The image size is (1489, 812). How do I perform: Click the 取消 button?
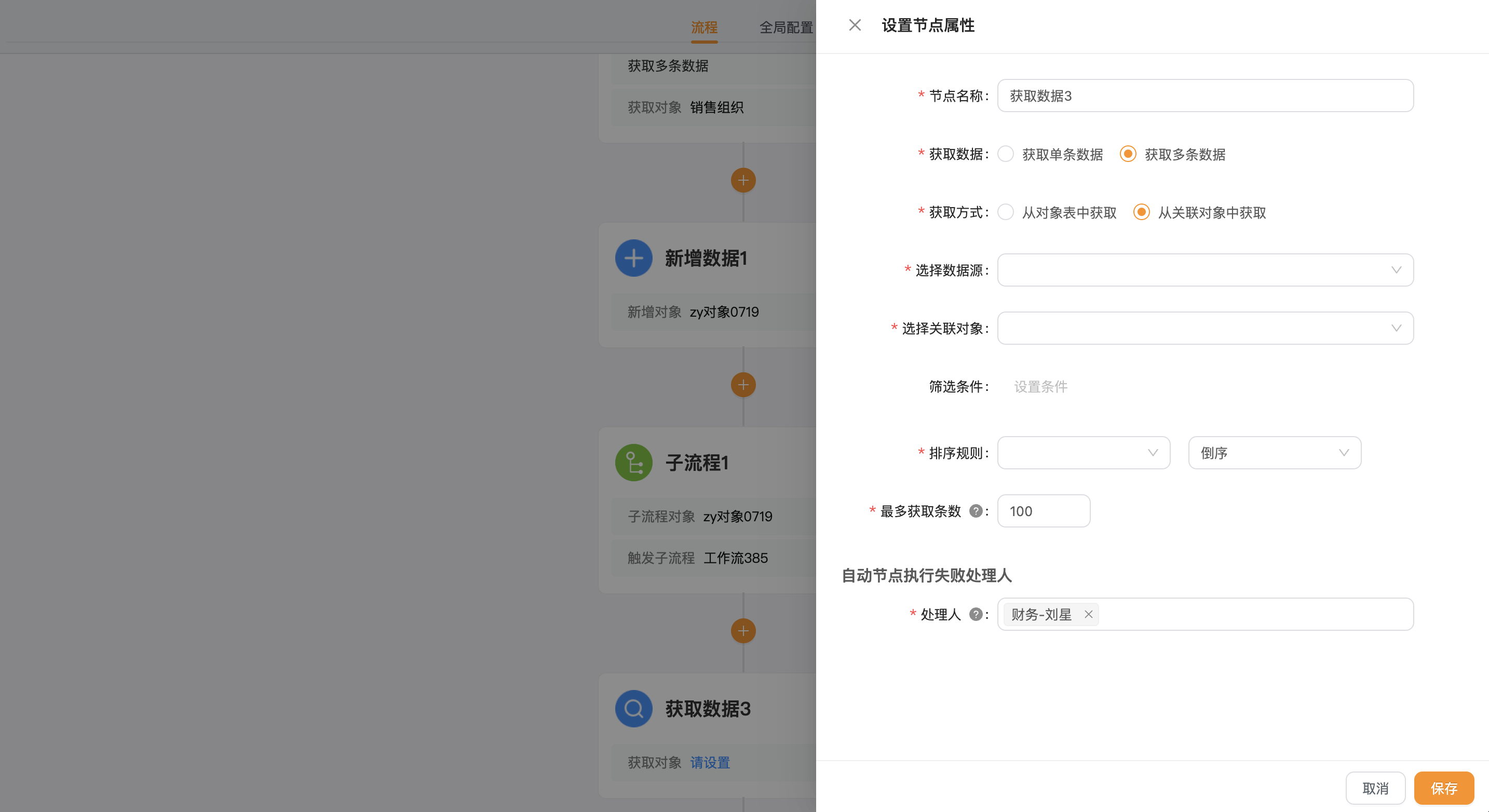pyautogui.click(x=1375, y=788)
